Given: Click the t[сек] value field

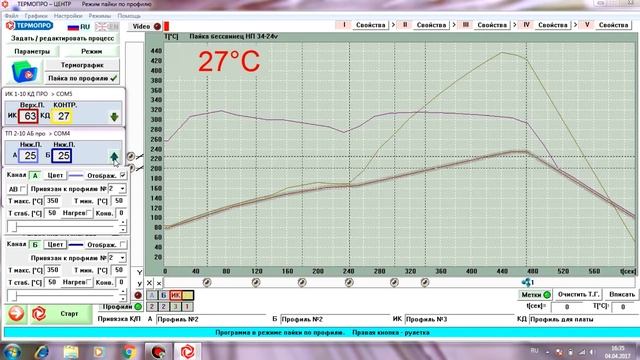Looking at the screenshot, I should 567,307.
